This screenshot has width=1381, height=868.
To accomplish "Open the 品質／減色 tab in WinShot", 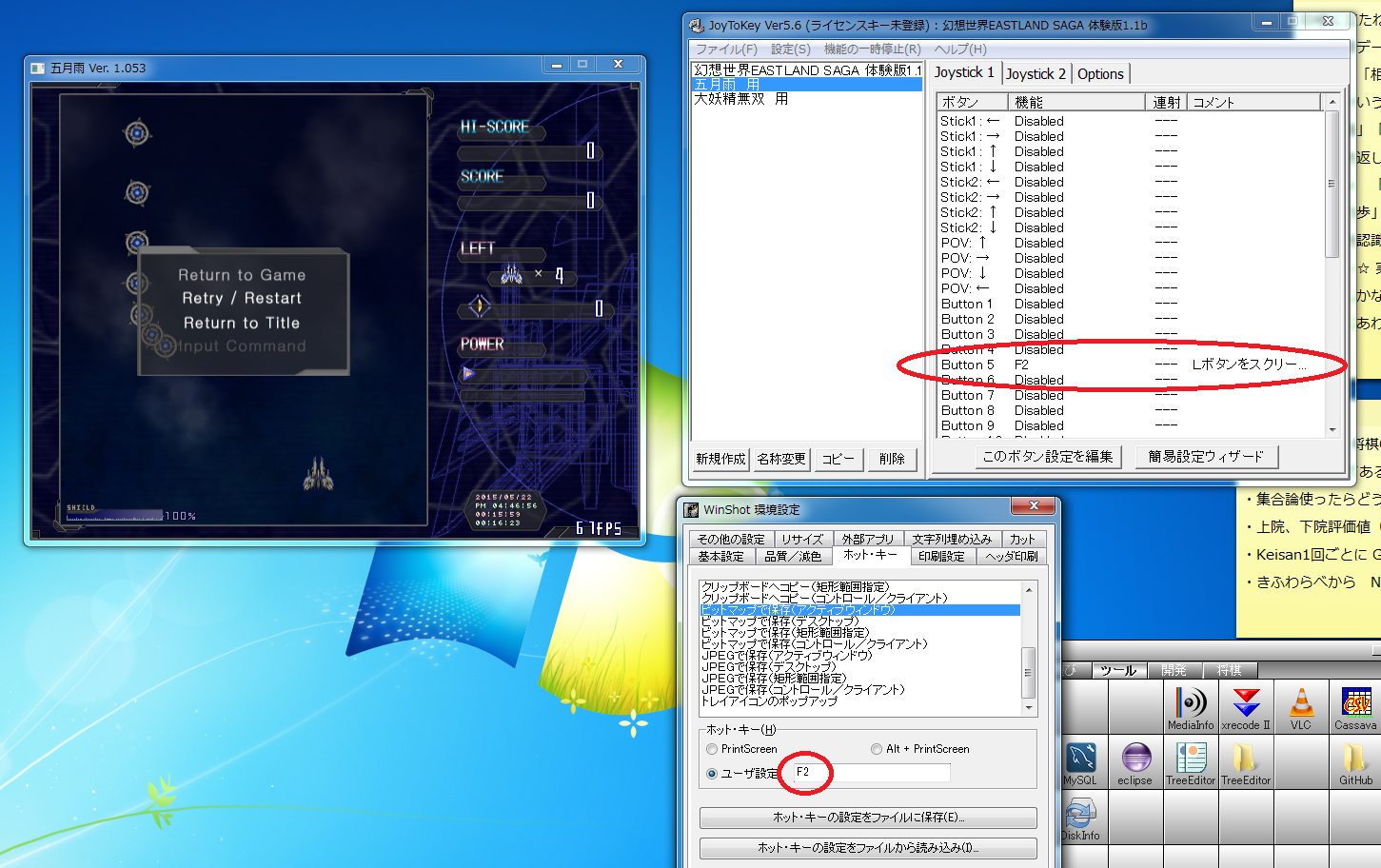I will pyautogui.click(x=793, y=556).
